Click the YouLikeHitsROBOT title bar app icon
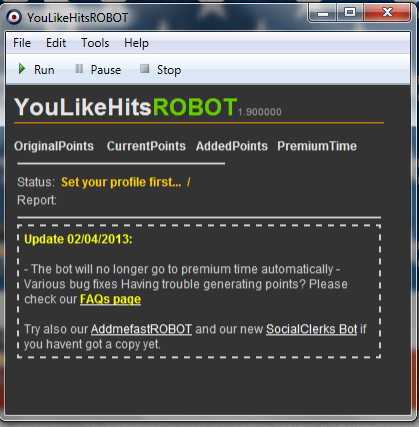419x427 pixels. [x=14, y=17]
